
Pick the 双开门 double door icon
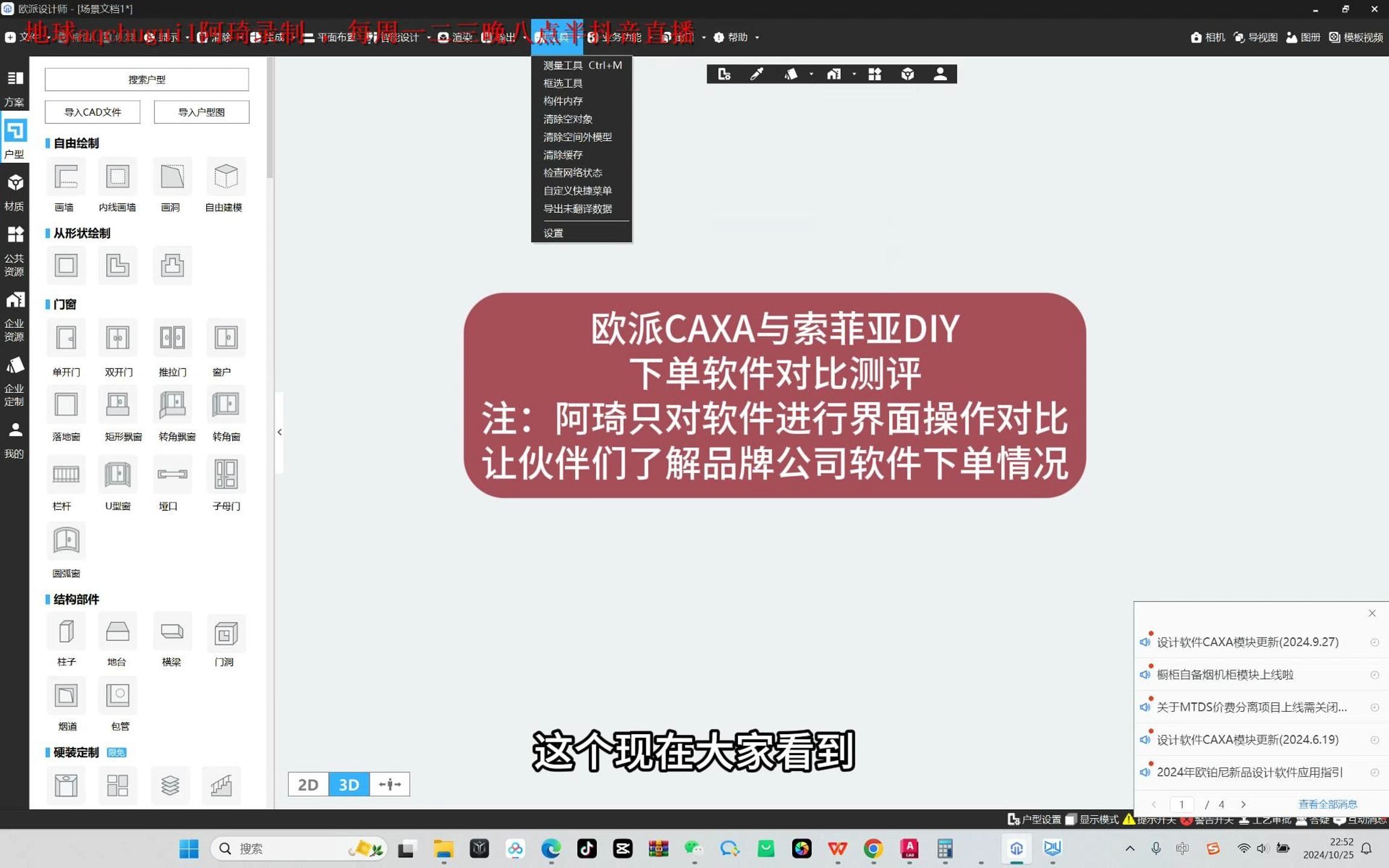[118, 338]
